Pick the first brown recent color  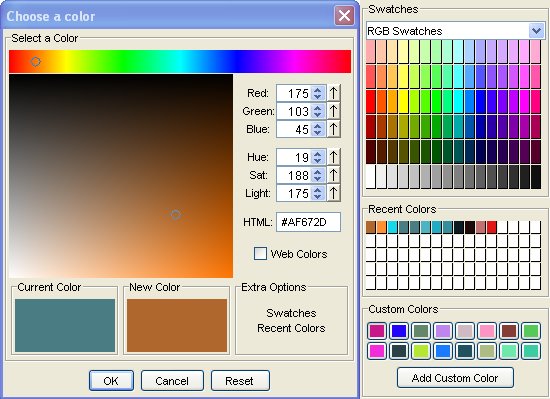tap(371, 227)
